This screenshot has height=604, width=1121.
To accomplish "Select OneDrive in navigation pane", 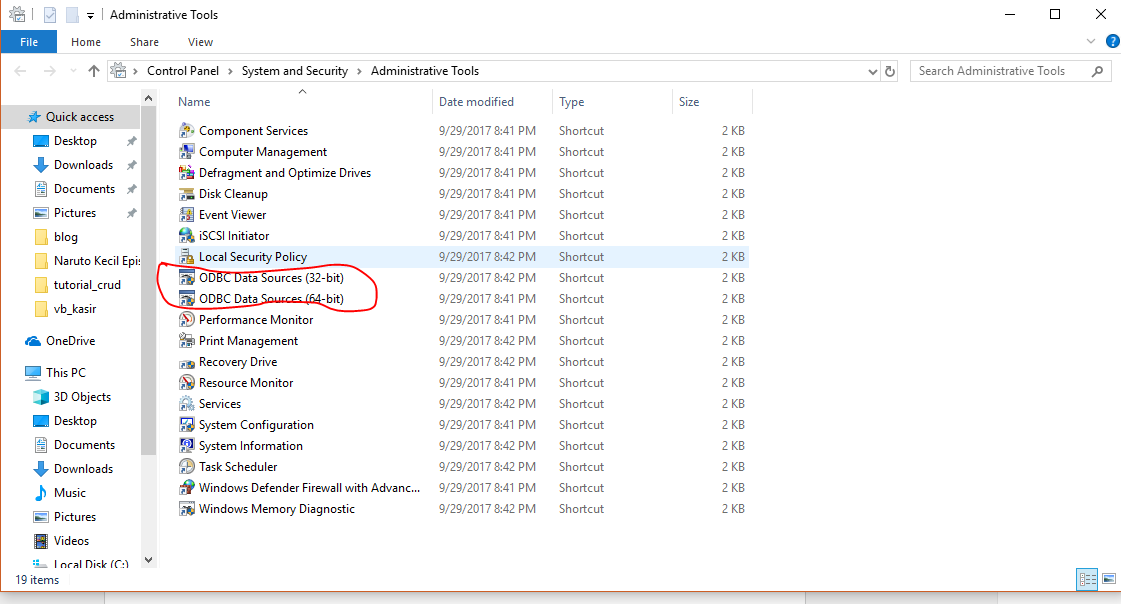I will point(71,341).
